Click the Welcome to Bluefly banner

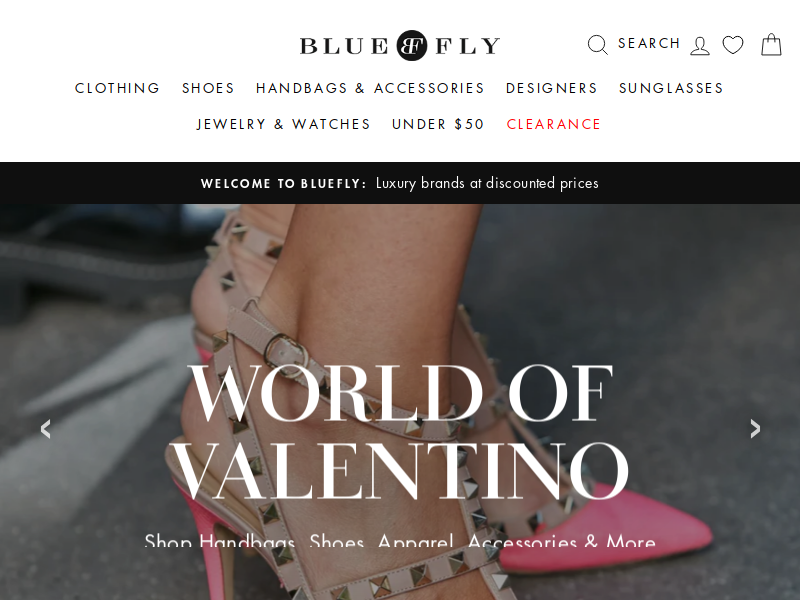[400, 183]
